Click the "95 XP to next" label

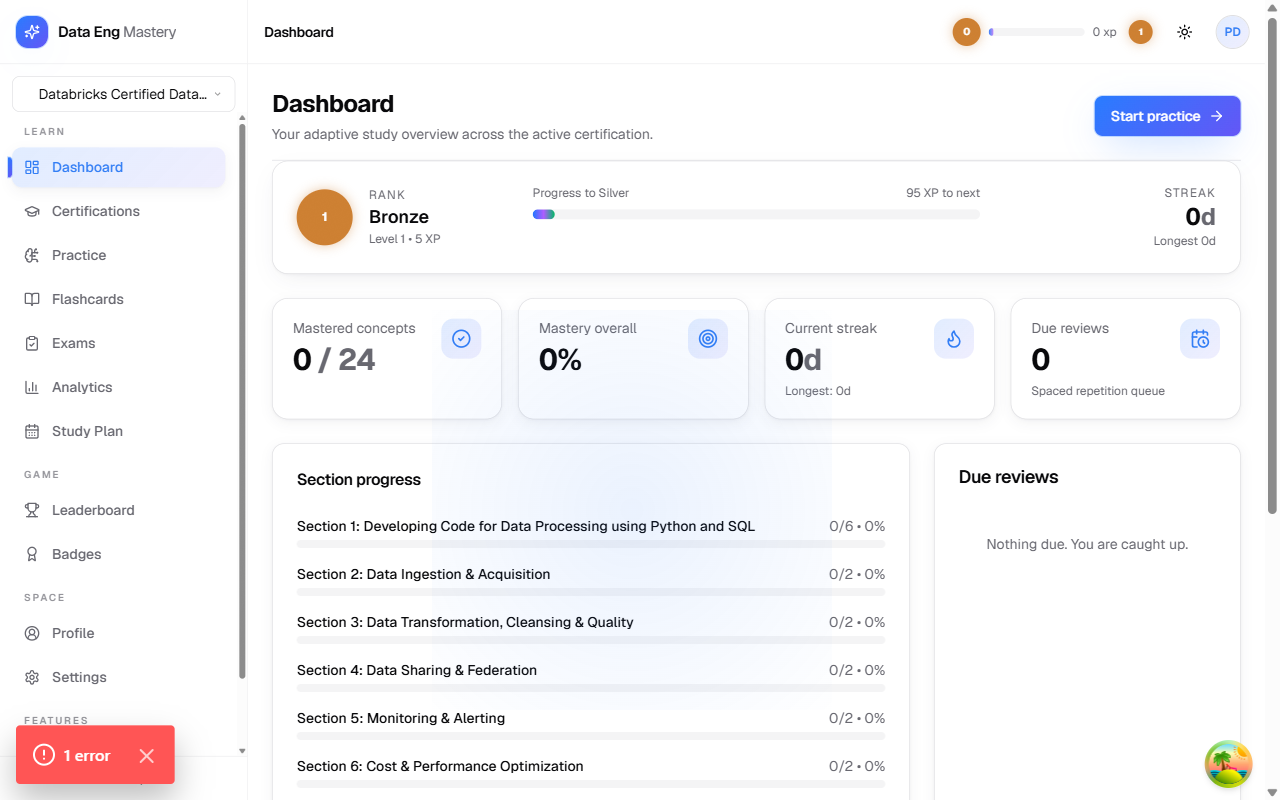coord(943,193)
